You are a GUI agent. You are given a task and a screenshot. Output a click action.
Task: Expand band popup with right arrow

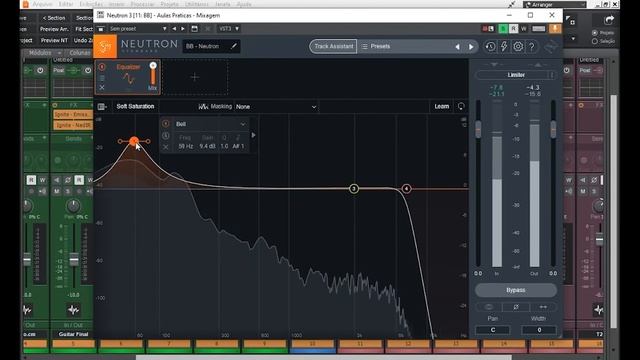tap(253, 135)
